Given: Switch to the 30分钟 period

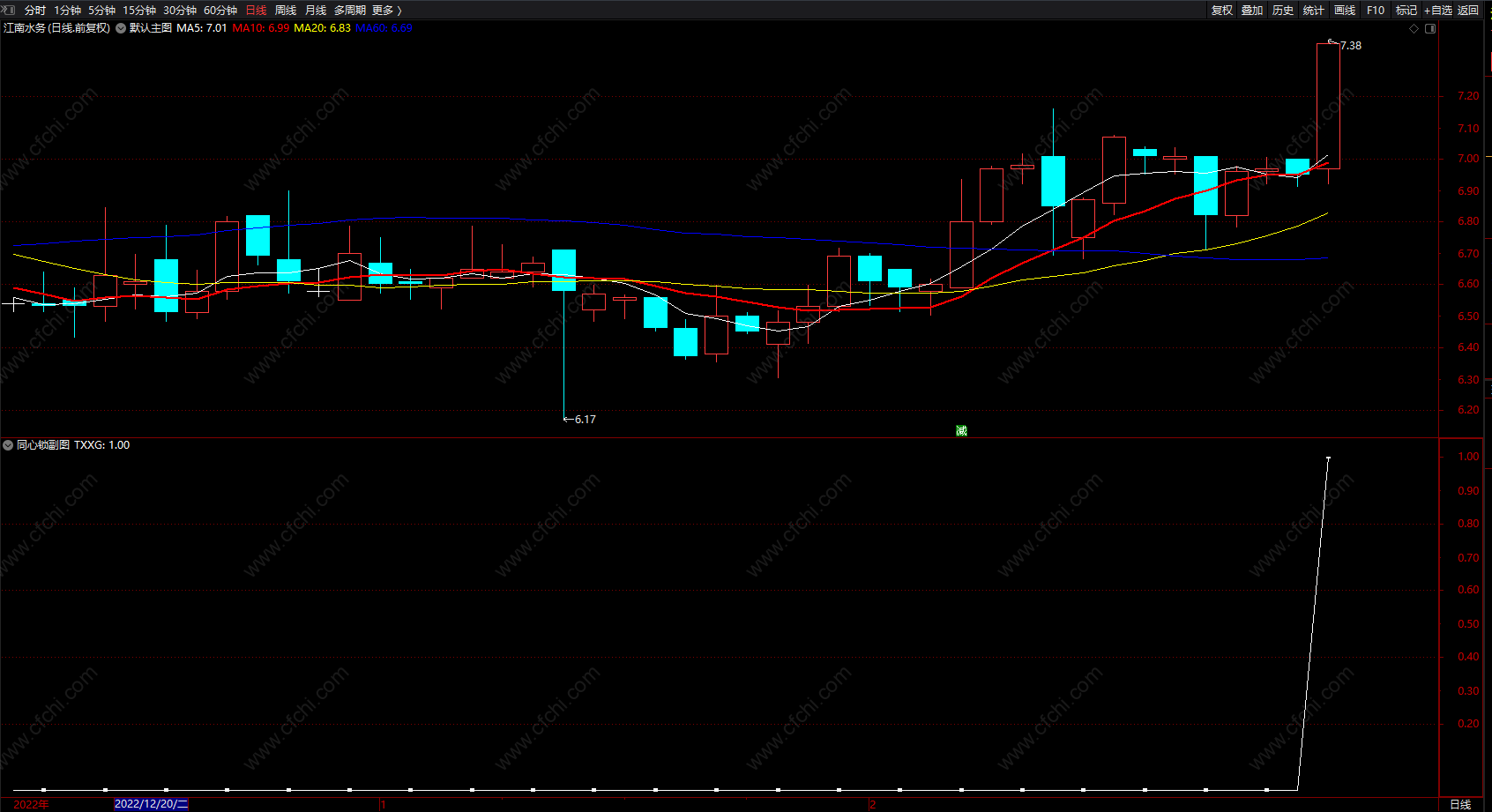Looking at the screenshot, I should (180, 11).
